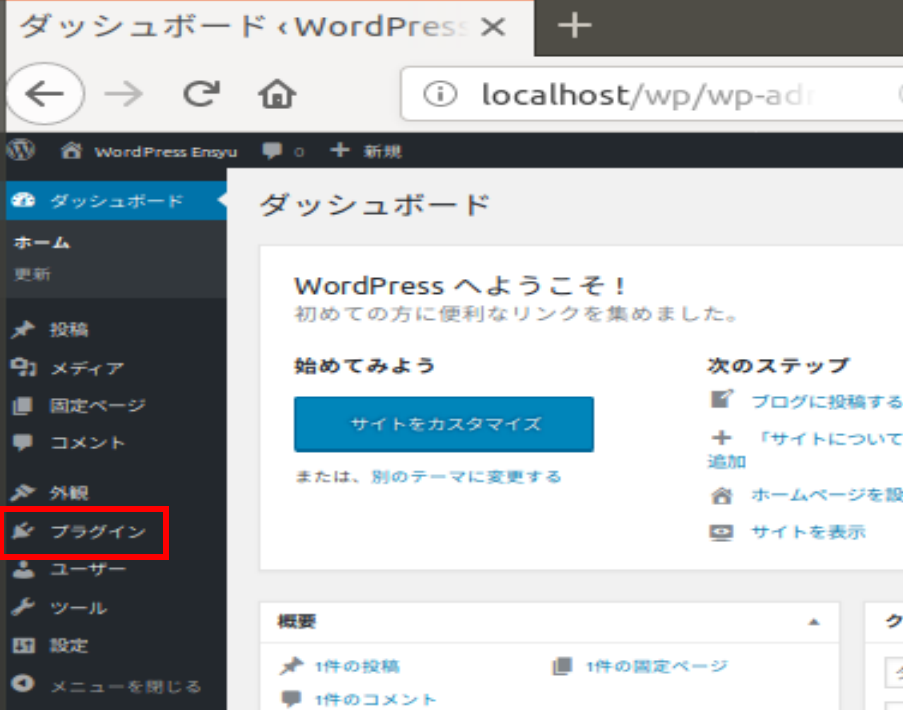The height and width of the screenshot is (710, 903).
Task: Open a new browser tab with plus
Action: pyautogui.click(x=574, y=26)
